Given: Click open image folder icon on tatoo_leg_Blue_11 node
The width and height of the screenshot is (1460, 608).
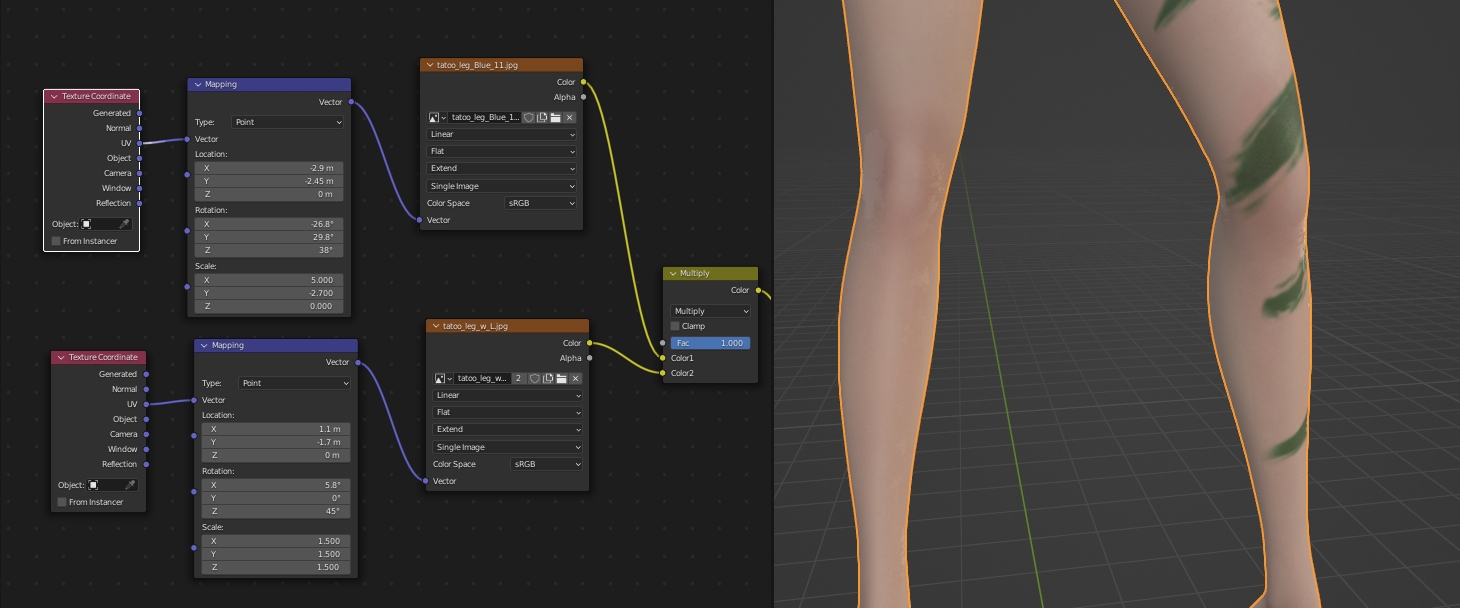Looking at the screenshot, I should pos(555,118).
